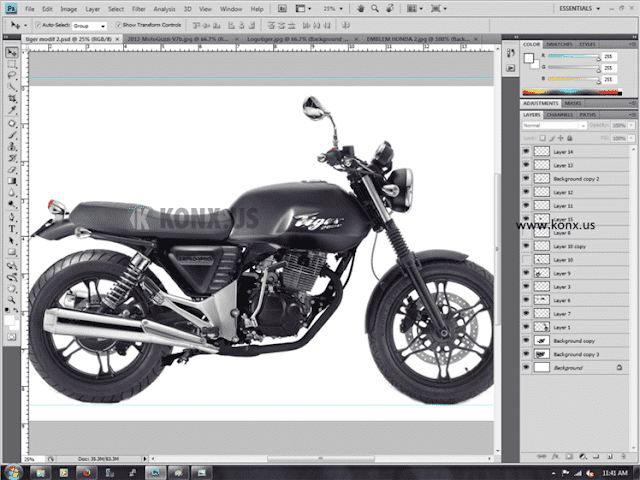
Task: Select the Layer 9 layer row
Action: (x=575, y=273)
